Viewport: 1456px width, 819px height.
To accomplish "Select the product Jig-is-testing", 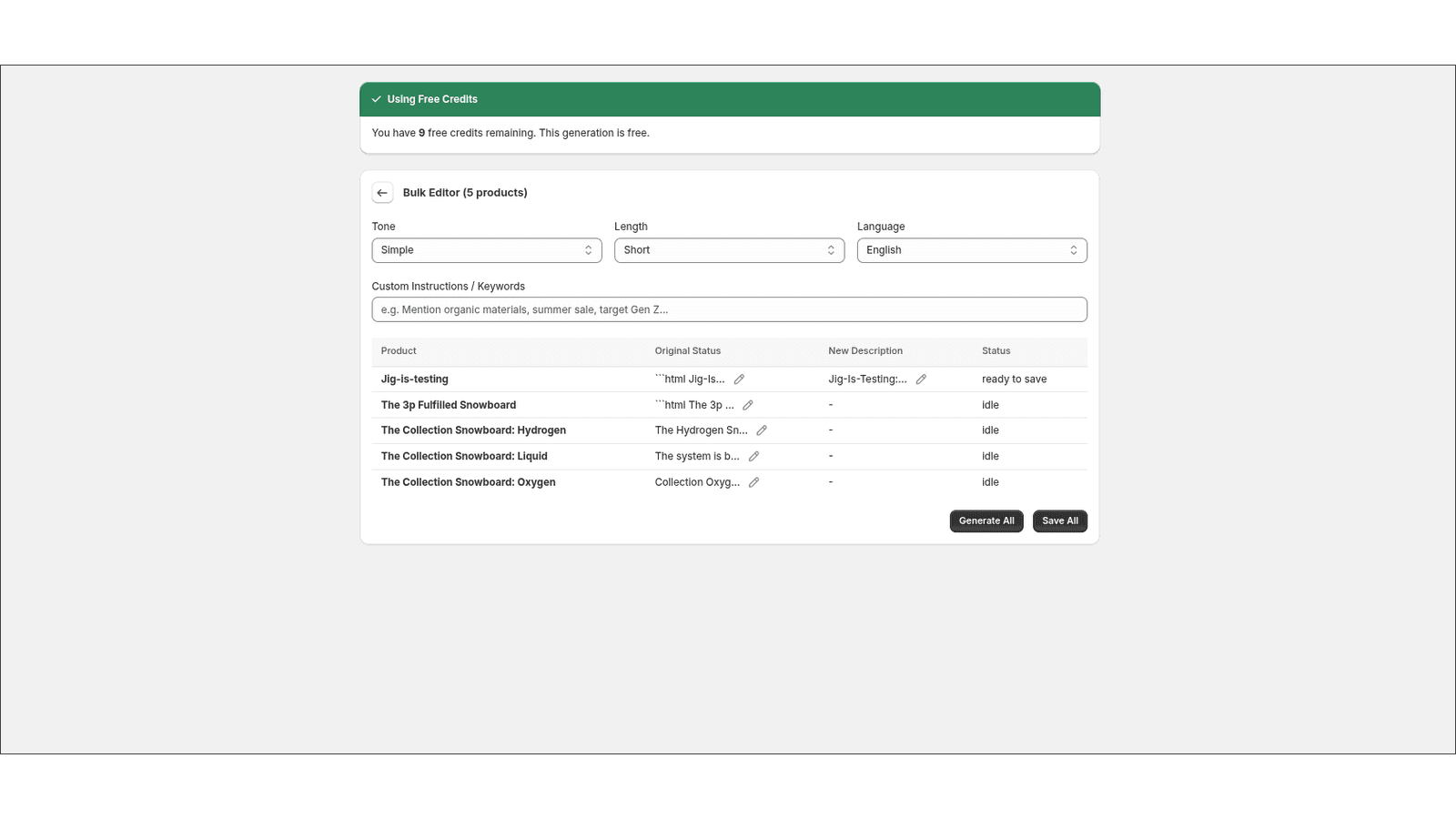I will (x=414, y=379).
